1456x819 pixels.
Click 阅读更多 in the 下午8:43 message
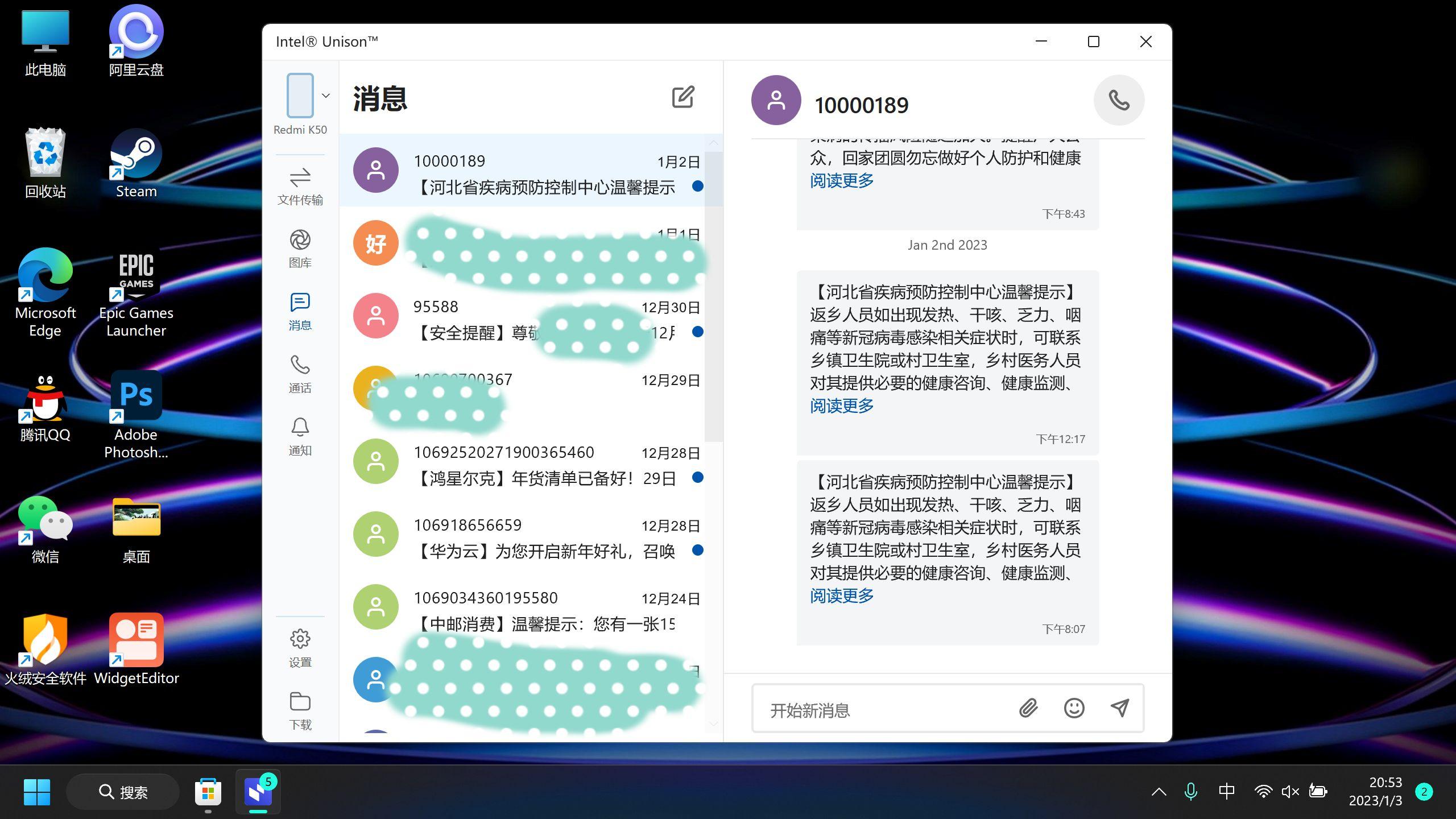coord(842,181)
